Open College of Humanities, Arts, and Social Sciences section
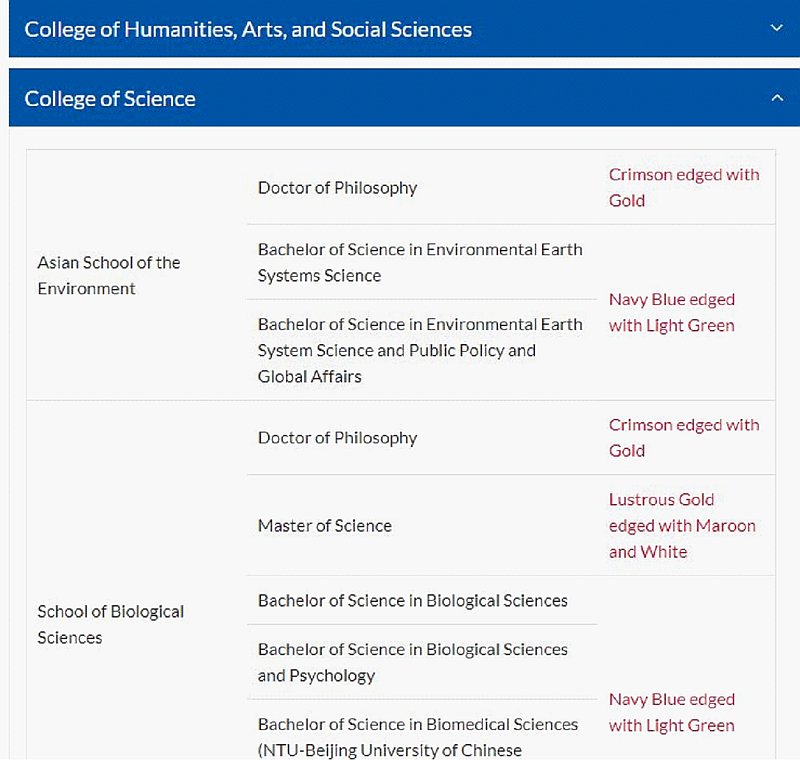This screenshot has height=760, width=800. click(x=404, y=29)
